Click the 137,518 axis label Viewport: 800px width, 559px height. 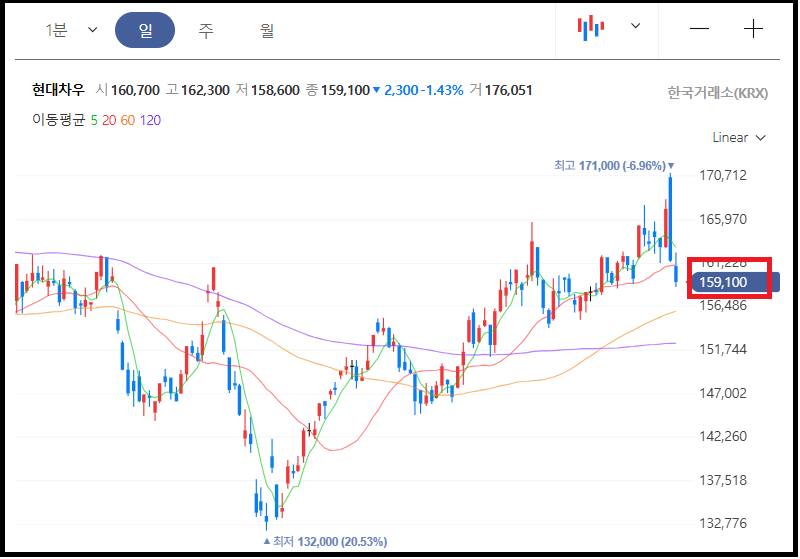point(722,480)
